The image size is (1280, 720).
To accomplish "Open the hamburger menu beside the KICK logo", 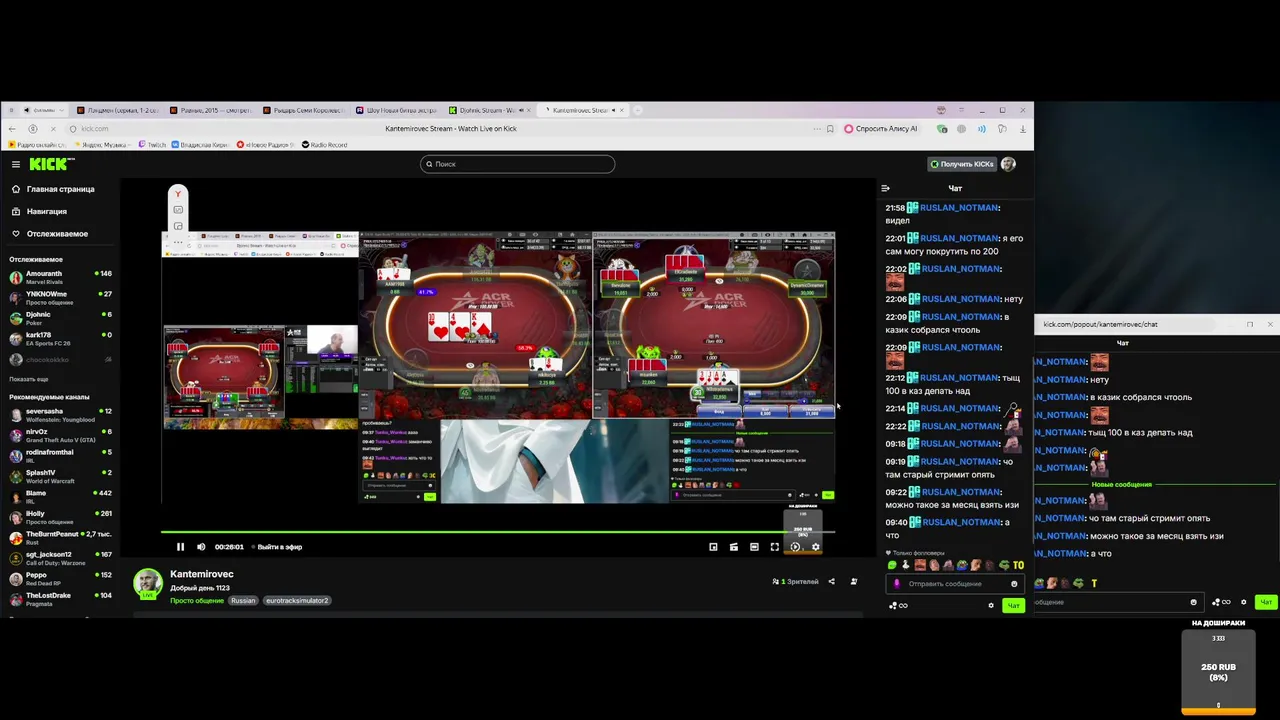I will 16,164.
